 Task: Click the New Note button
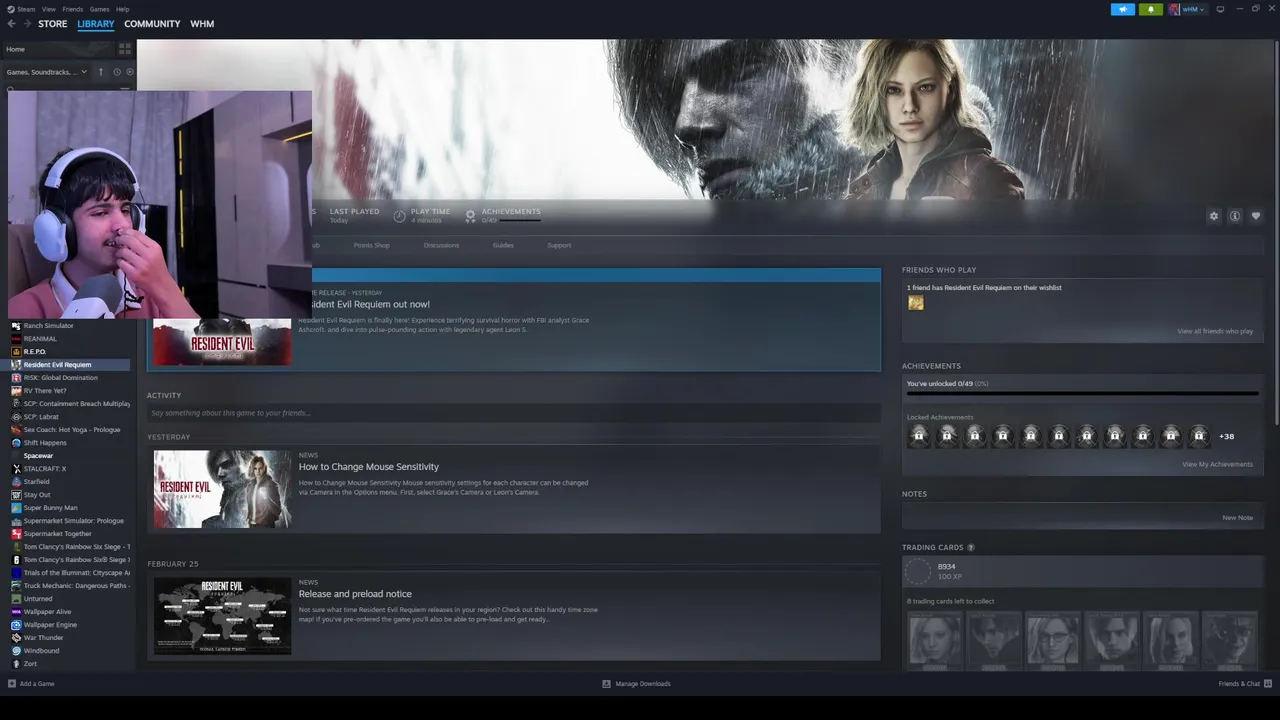pyautogui.click(x=1237, y=518)
